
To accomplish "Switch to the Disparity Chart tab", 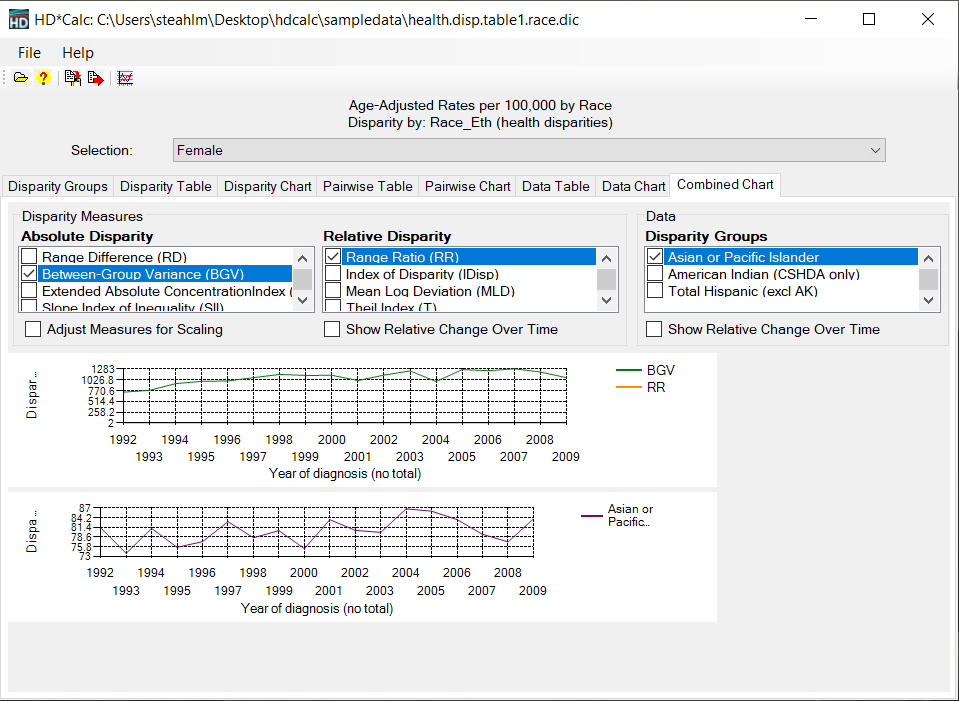I will pos(267,186).
